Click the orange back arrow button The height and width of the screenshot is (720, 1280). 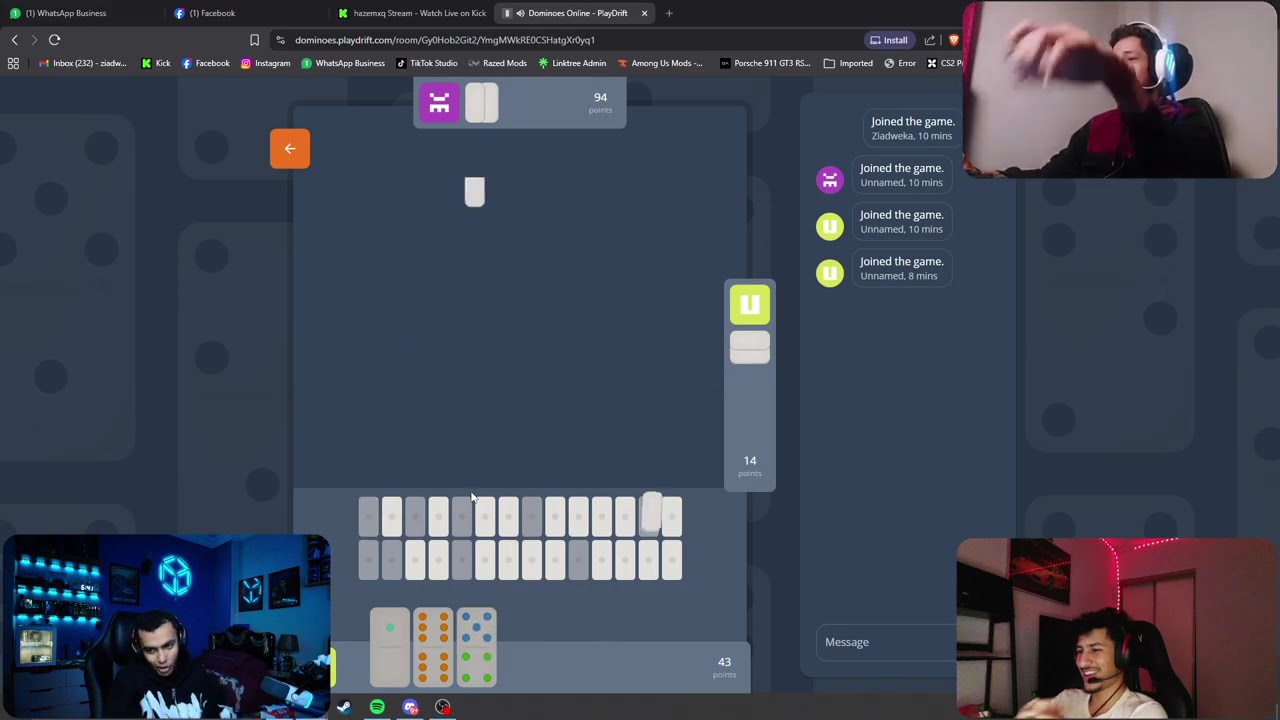290,149
